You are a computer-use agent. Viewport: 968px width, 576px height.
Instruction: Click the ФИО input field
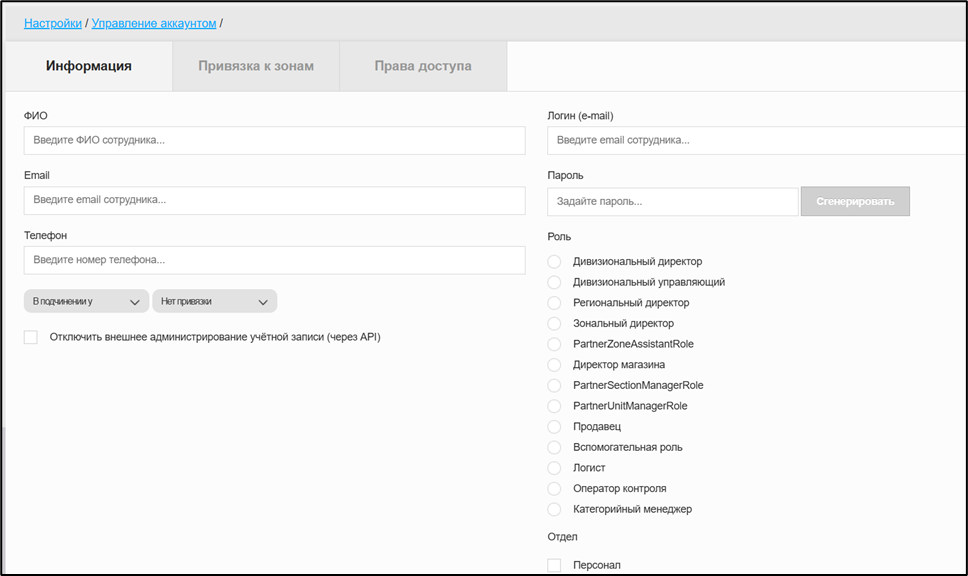click(274, 141)
